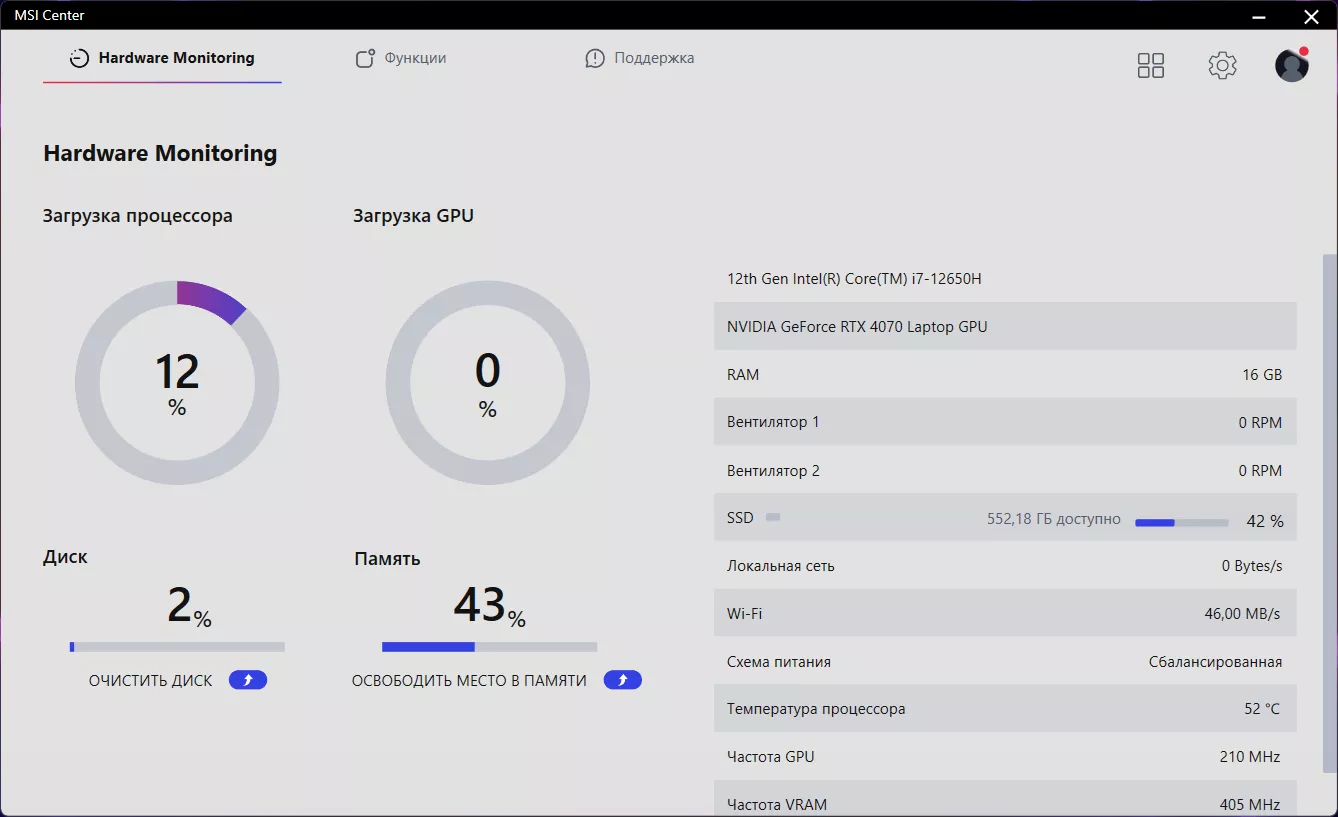Switch to the Функции tab

pos(401,59)
